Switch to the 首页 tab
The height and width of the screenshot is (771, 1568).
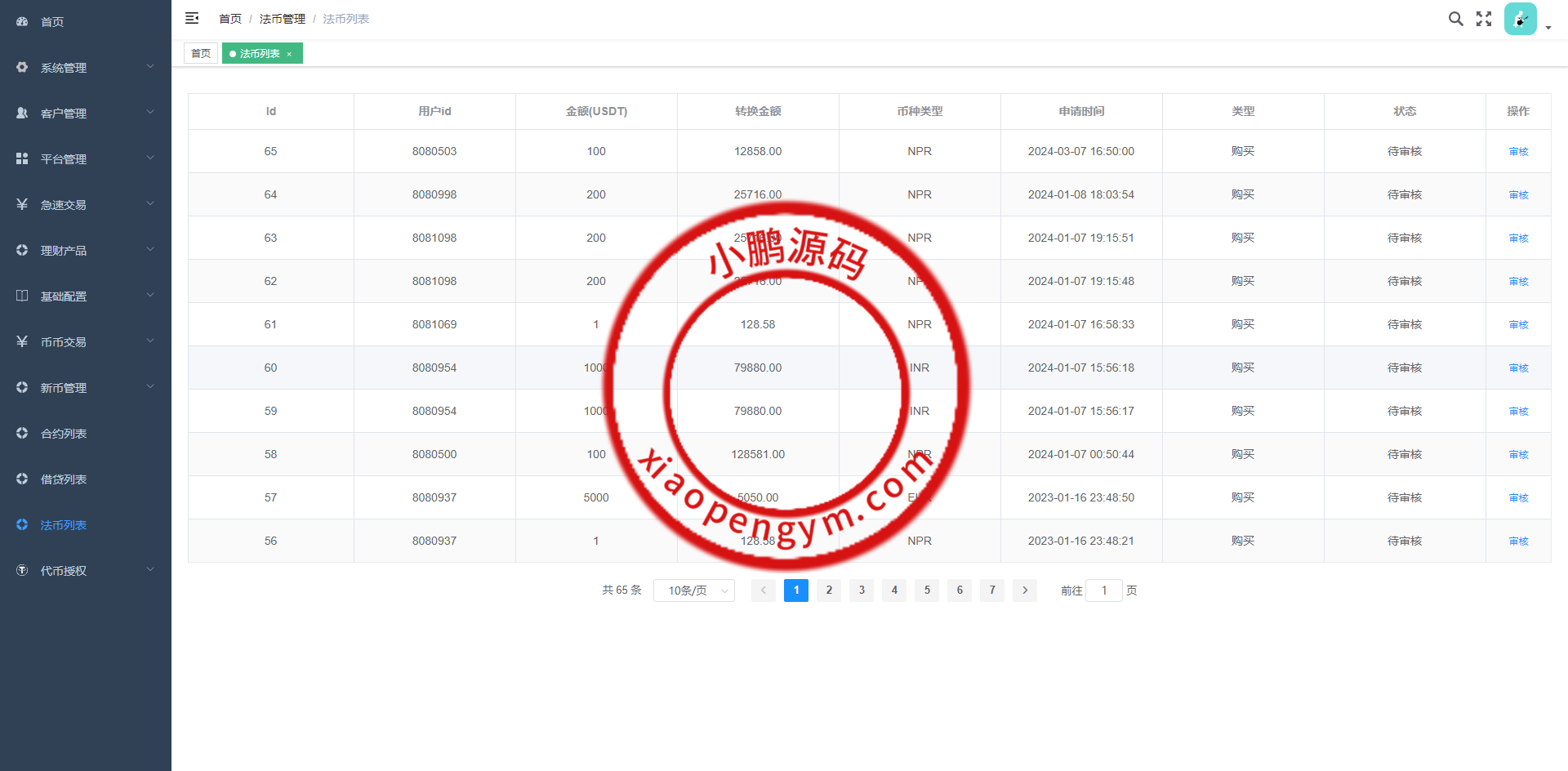[x=200, y=52]
